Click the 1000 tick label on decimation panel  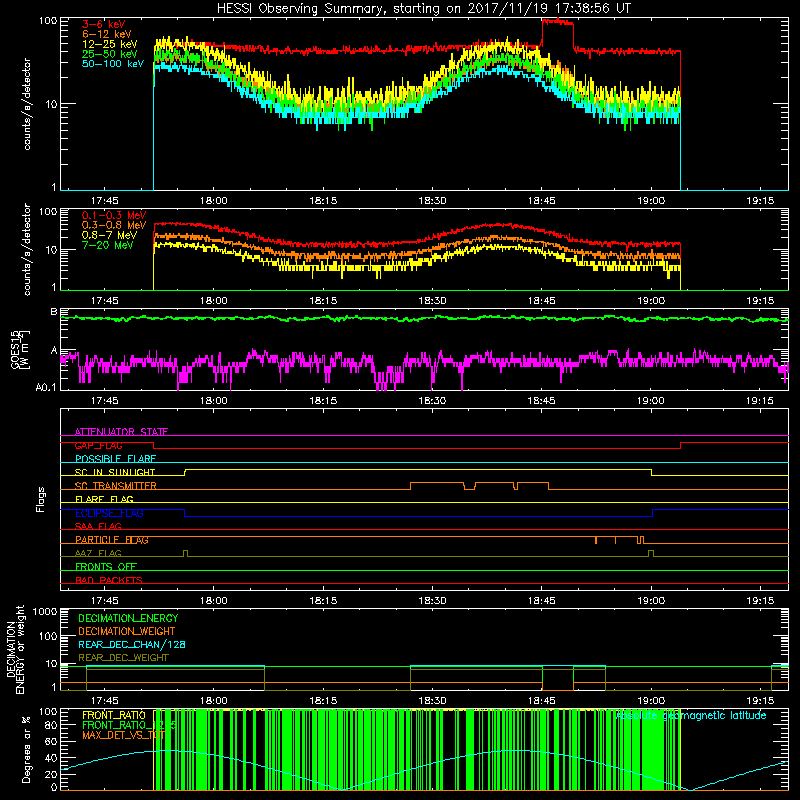coord(45,611)
